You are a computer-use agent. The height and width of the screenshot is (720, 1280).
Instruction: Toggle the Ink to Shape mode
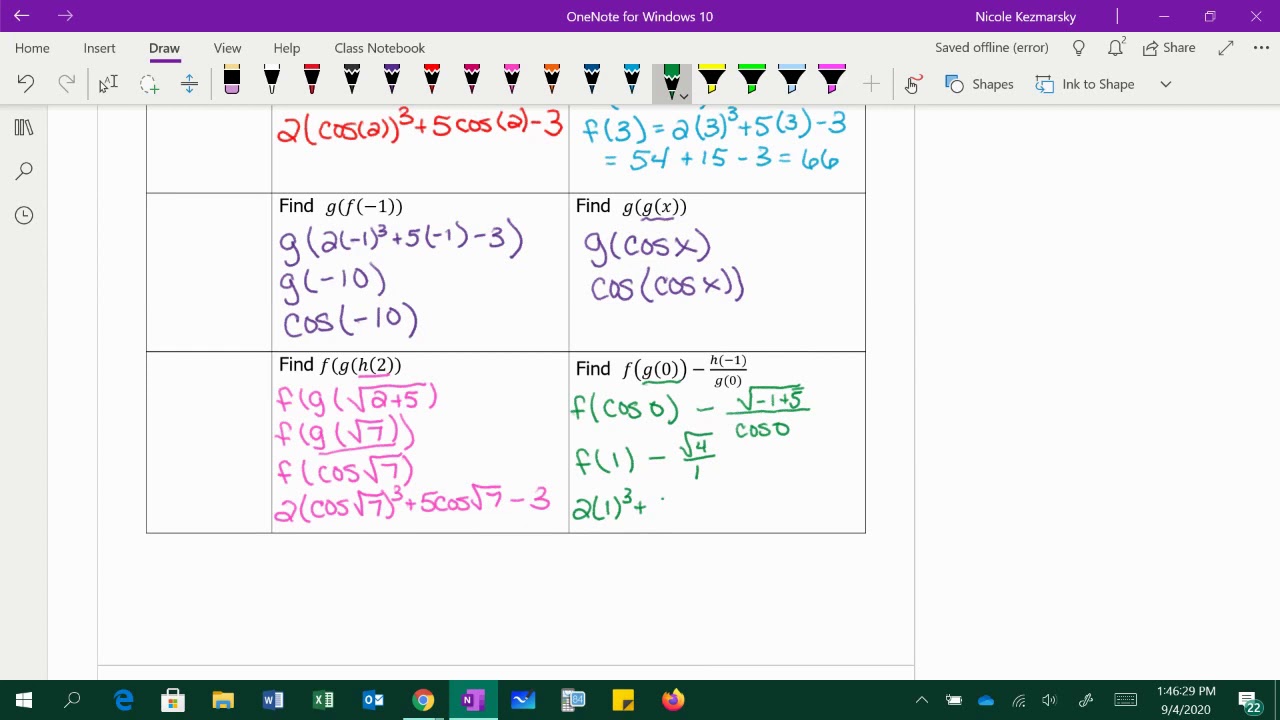tap(1085, 84)
